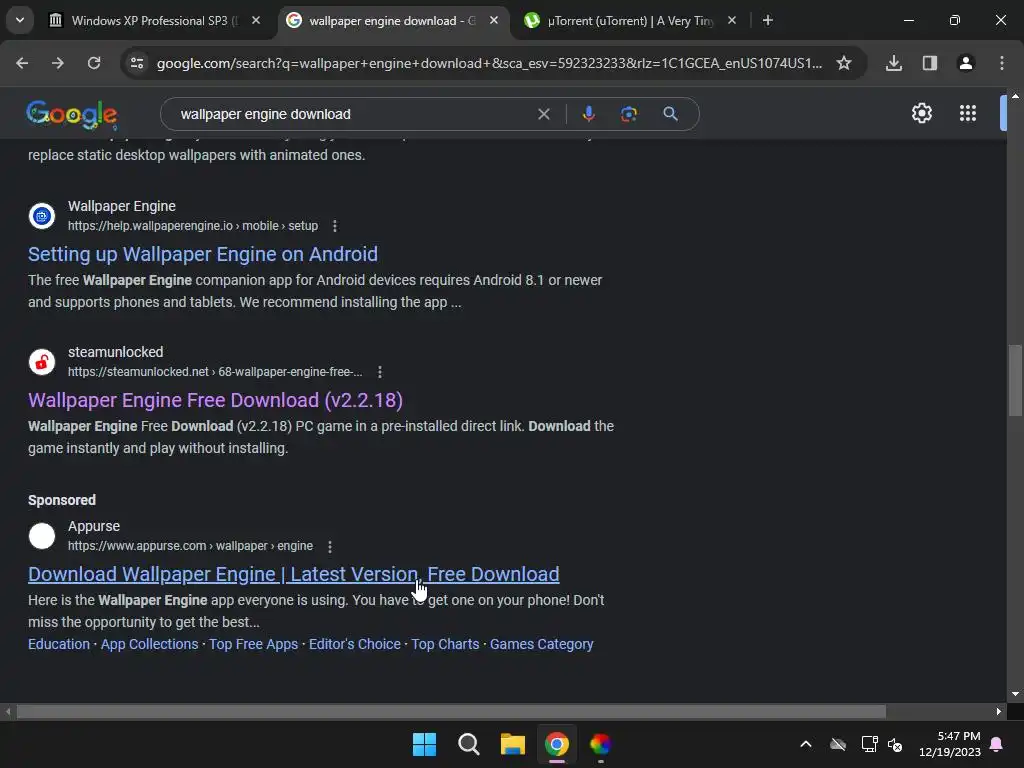
Task: Go forward to the next page
Action: coord(58,63)
